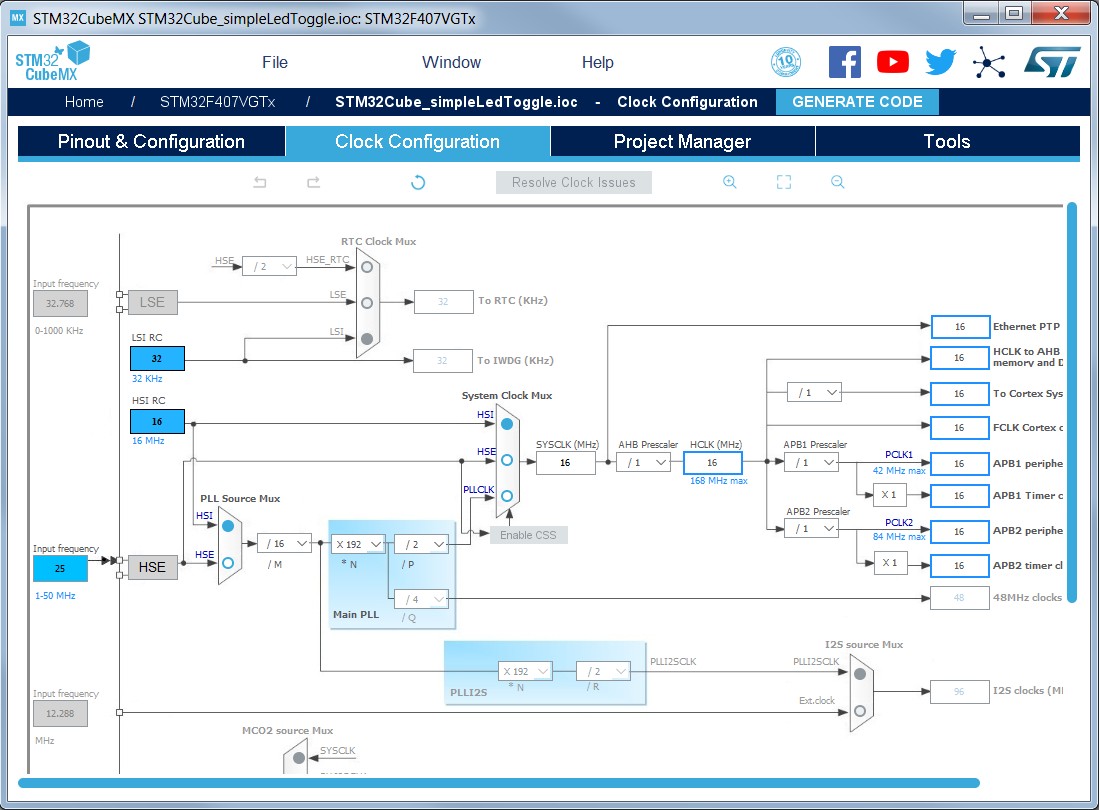1100x810 pixels.
Task: Click the vertical scrollbar of diagram
Action: click(1072, 401)
